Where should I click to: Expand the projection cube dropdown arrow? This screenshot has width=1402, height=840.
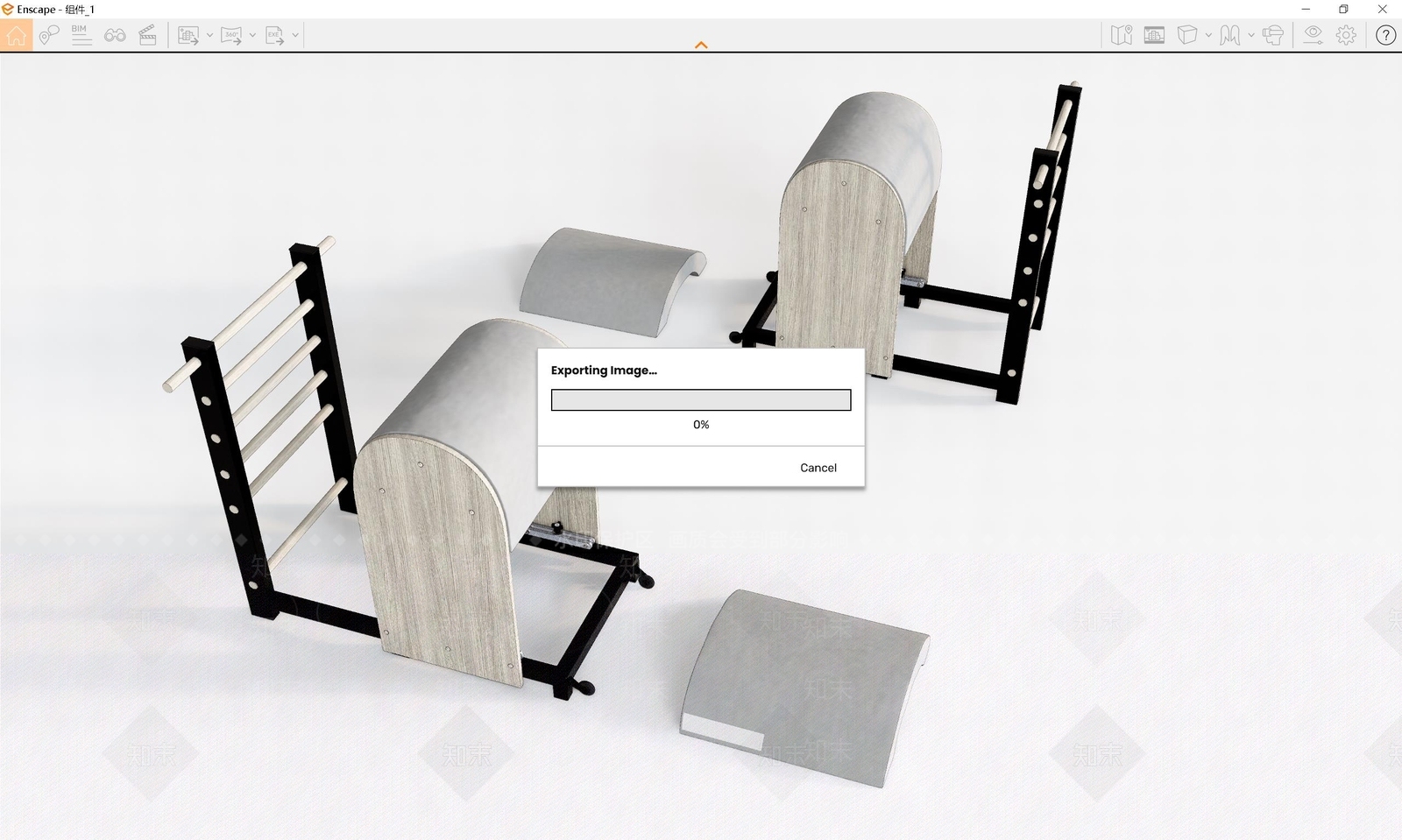pos(1208,35)
